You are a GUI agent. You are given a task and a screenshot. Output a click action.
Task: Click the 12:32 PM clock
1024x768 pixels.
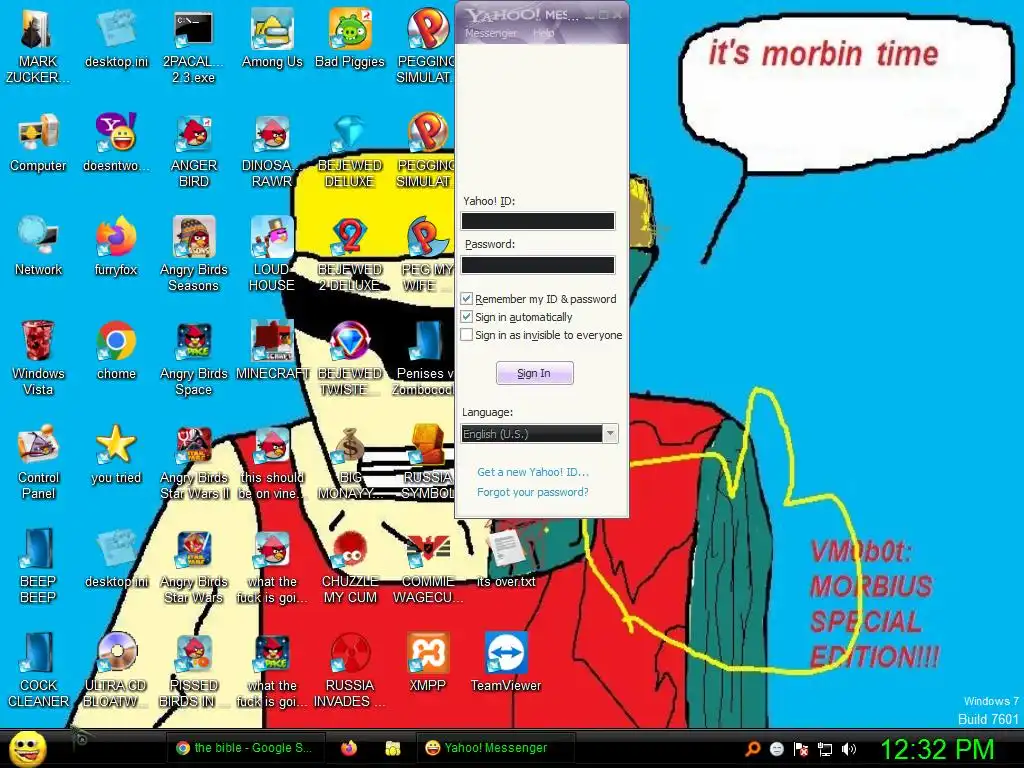pyautogui.click(x=938, y=748)
